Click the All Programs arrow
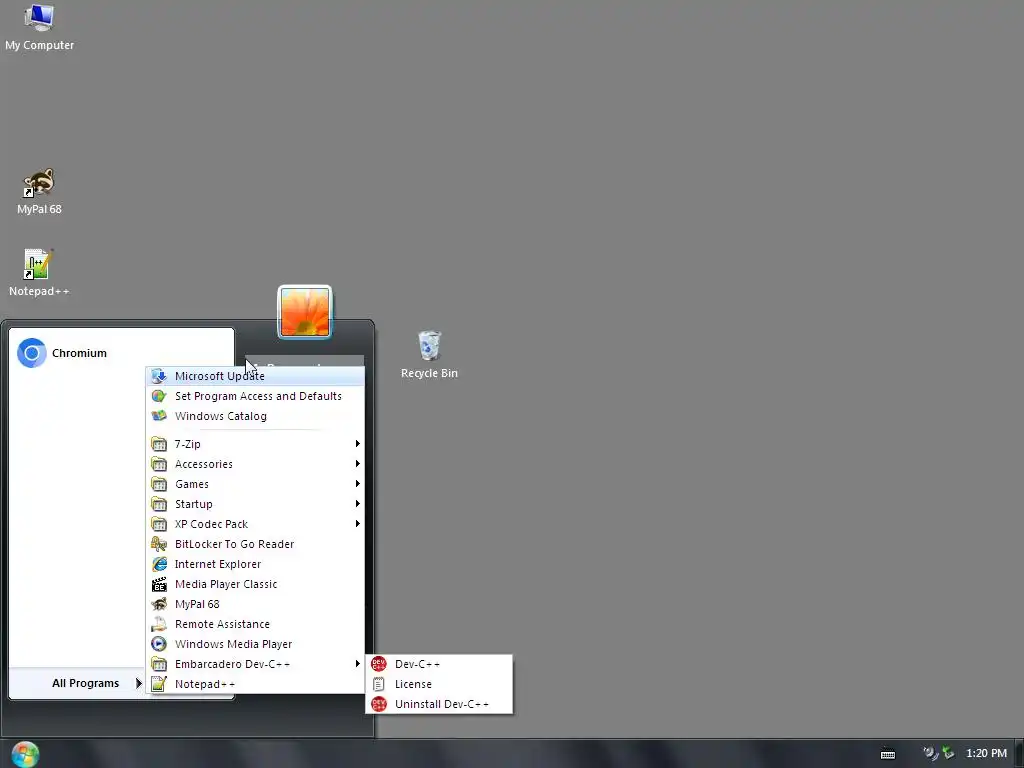 point(138,683)
